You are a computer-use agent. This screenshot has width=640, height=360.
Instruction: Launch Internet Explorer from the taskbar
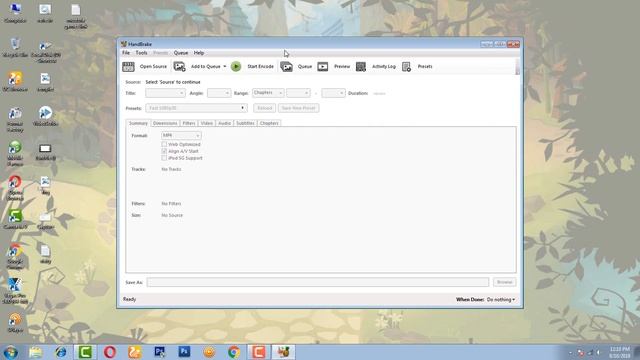(61, 352)
